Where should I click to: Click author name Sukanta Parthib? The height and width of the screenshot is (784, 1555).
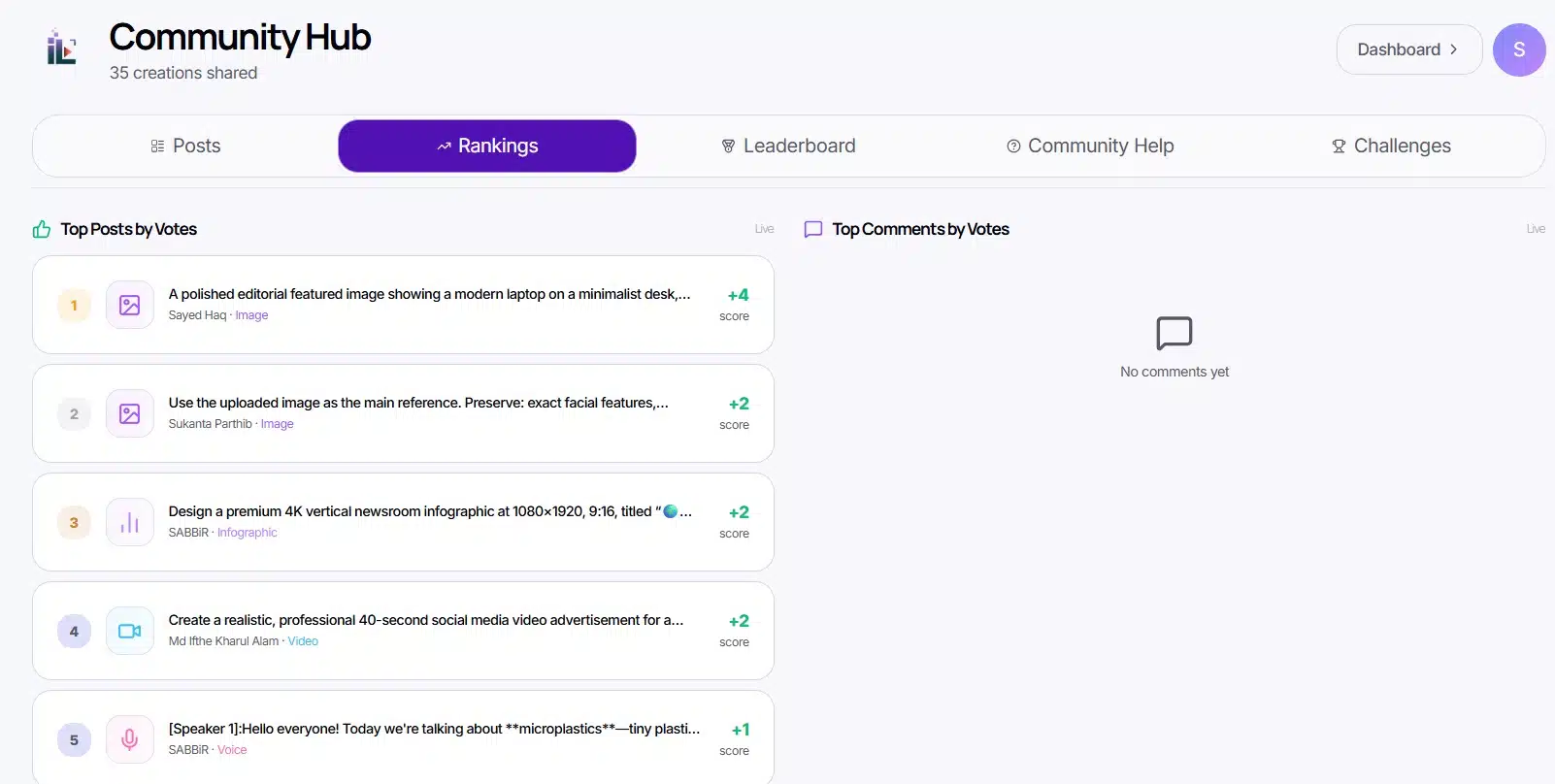[210, 424]
